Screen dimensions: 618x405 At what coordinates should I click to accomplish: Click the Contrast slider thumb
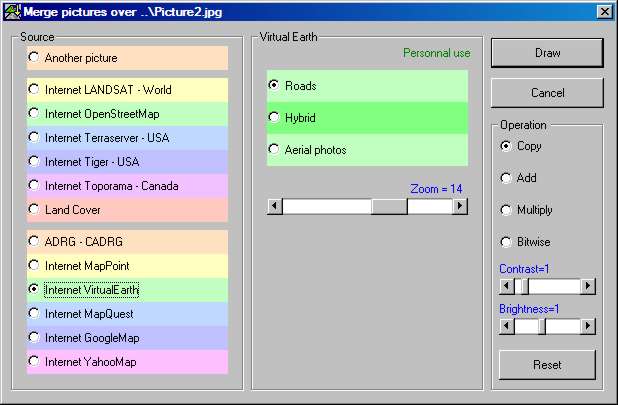(x=525, y=286)
